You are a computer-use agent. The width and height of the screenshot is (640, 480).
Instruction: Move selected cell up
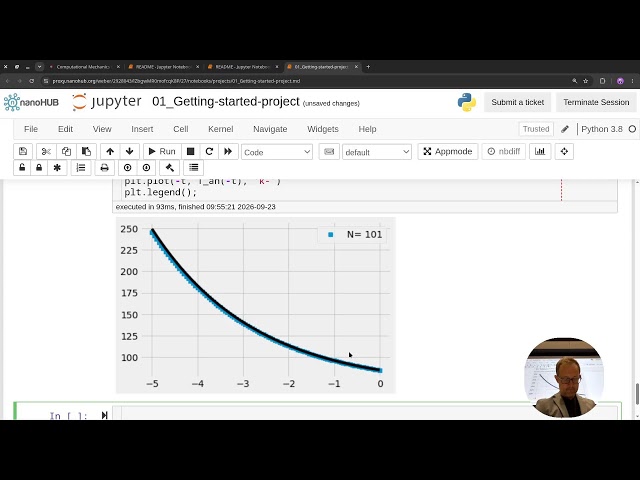tap(110, 151)
